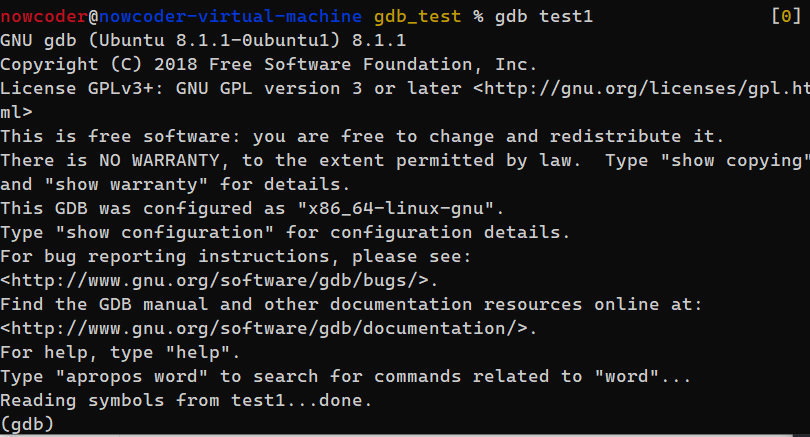
Task: Click the 'Find the GDB manual' line
Action: pos(351,305)
